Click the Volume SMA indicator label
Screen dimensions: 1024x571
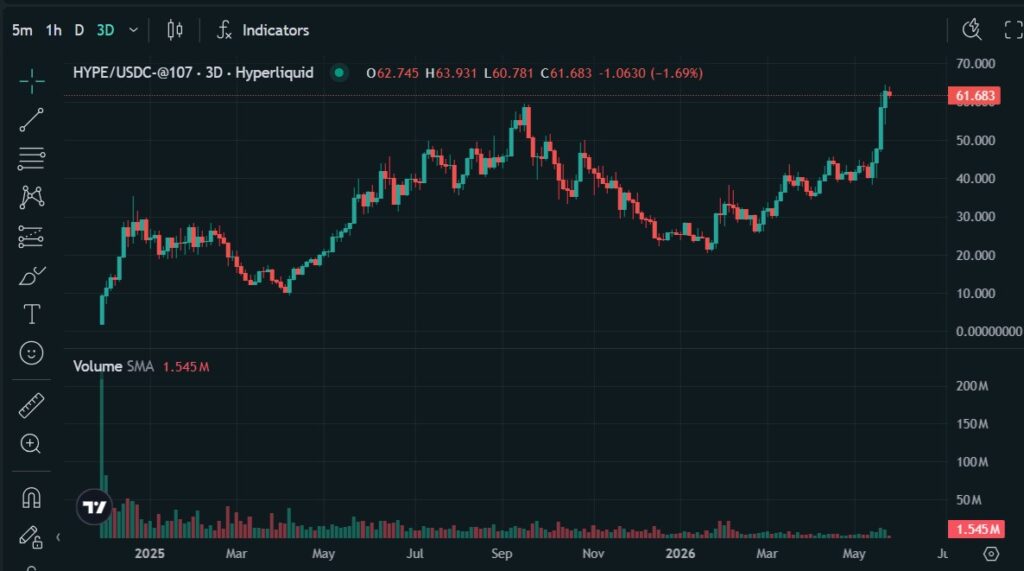pyautogui.click(x=114, y=367)
